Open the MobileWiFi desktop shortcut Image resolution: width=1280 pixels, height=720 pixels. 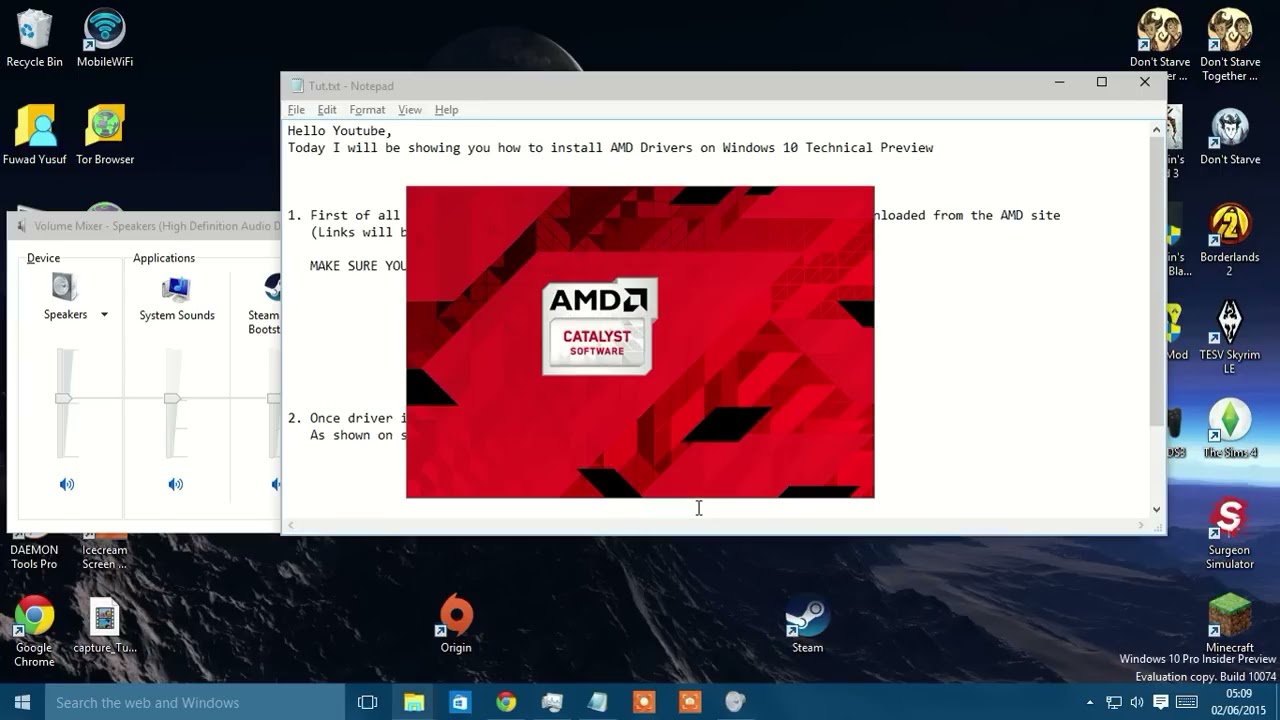click(105, 39)
